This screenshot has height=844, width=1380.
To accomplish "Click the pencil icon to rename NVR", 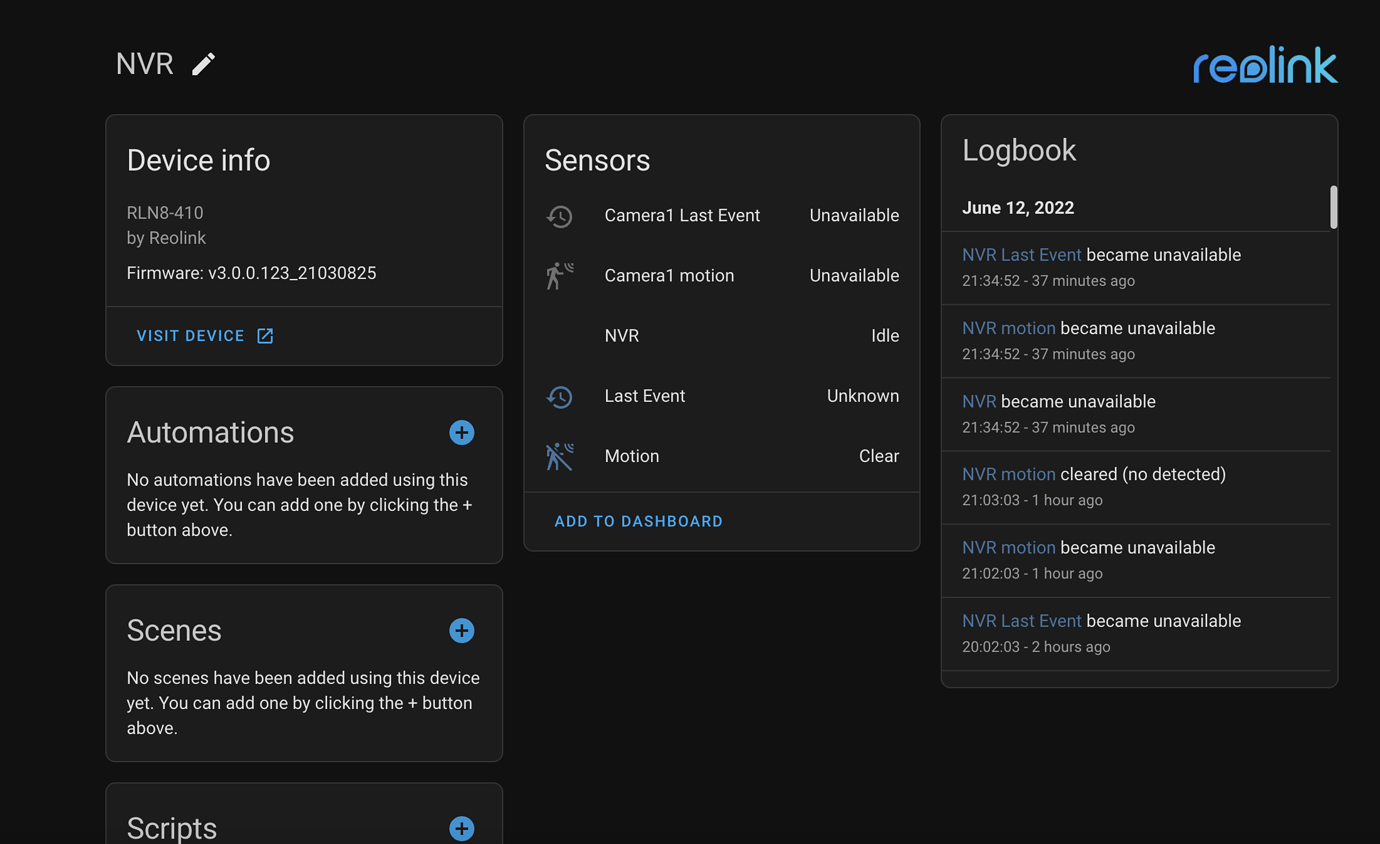I will [x=203, y=63].
